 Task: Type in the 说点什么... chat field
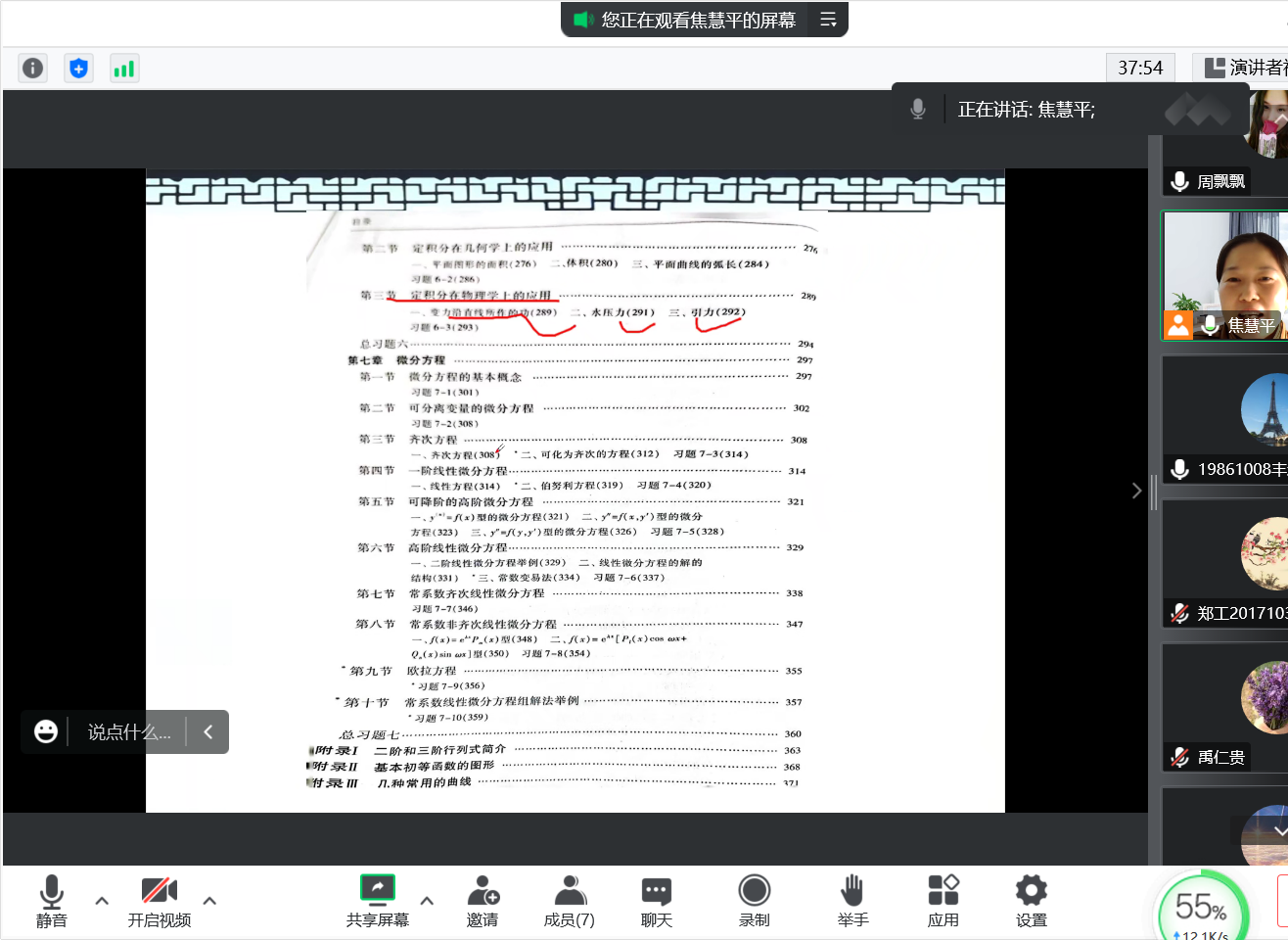coord(129,731)
